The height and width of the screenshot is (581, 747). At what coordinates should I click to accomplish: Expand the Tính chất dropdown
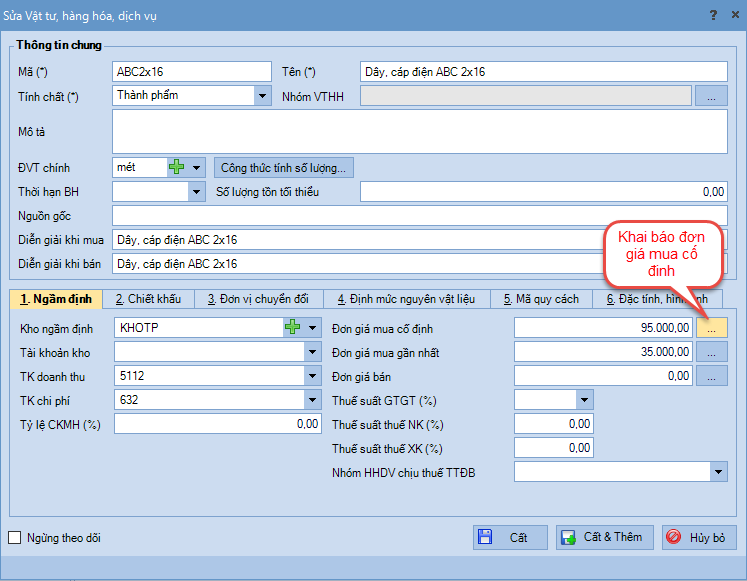point(262,96)
